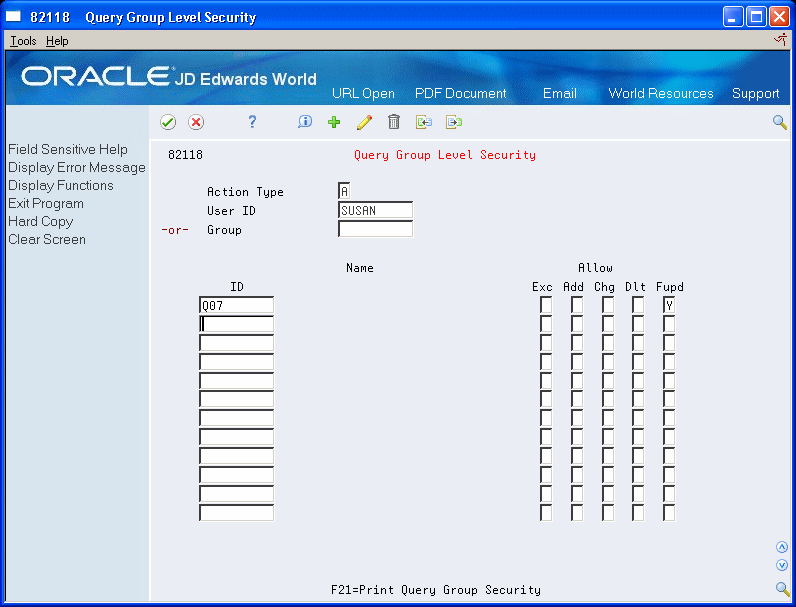Click the next record arrow icon
The image size is (796, 607).
(x=454, y=122)
